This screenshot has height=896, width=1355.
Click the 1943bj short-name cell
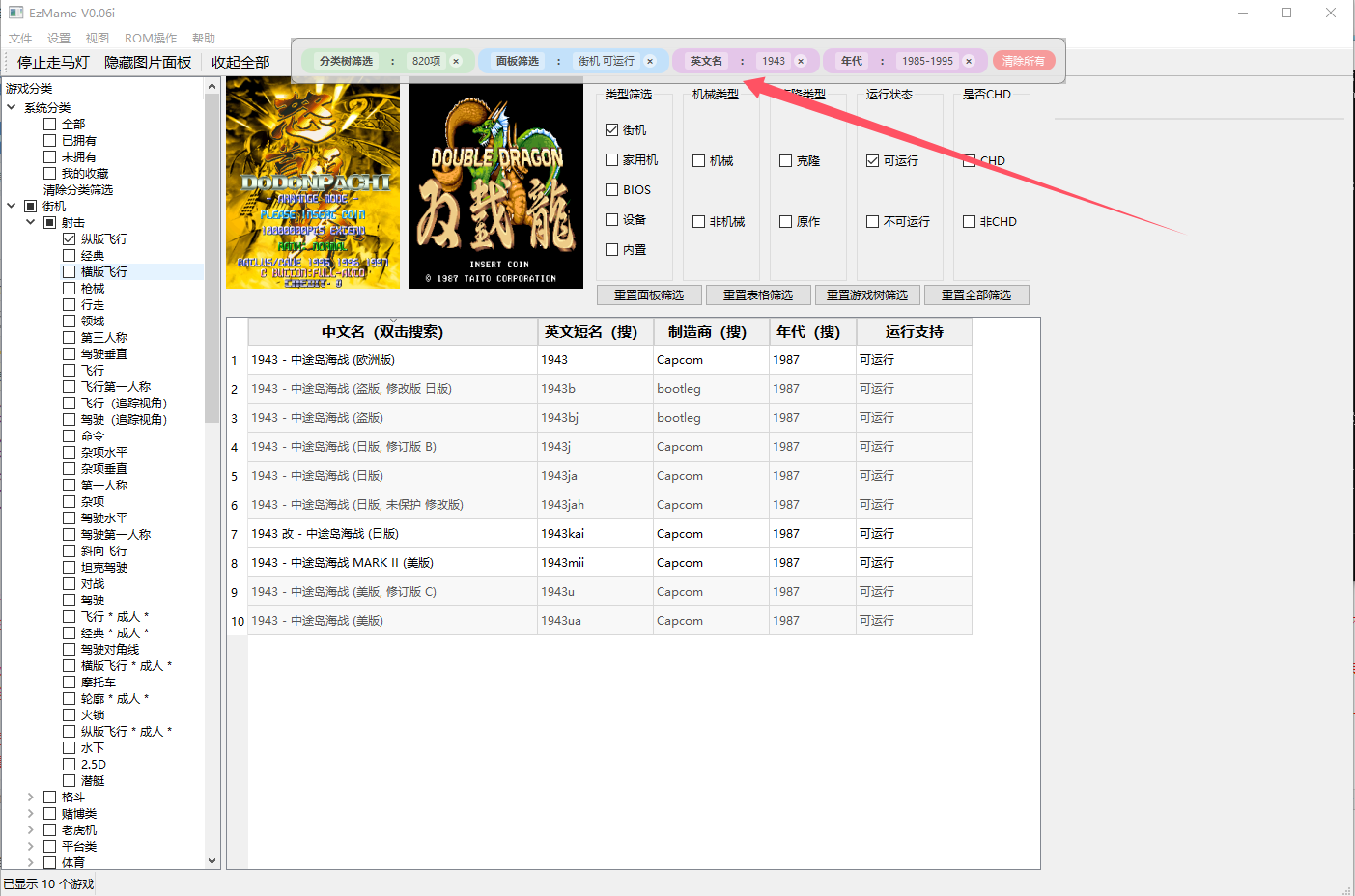tap(596, 417)
